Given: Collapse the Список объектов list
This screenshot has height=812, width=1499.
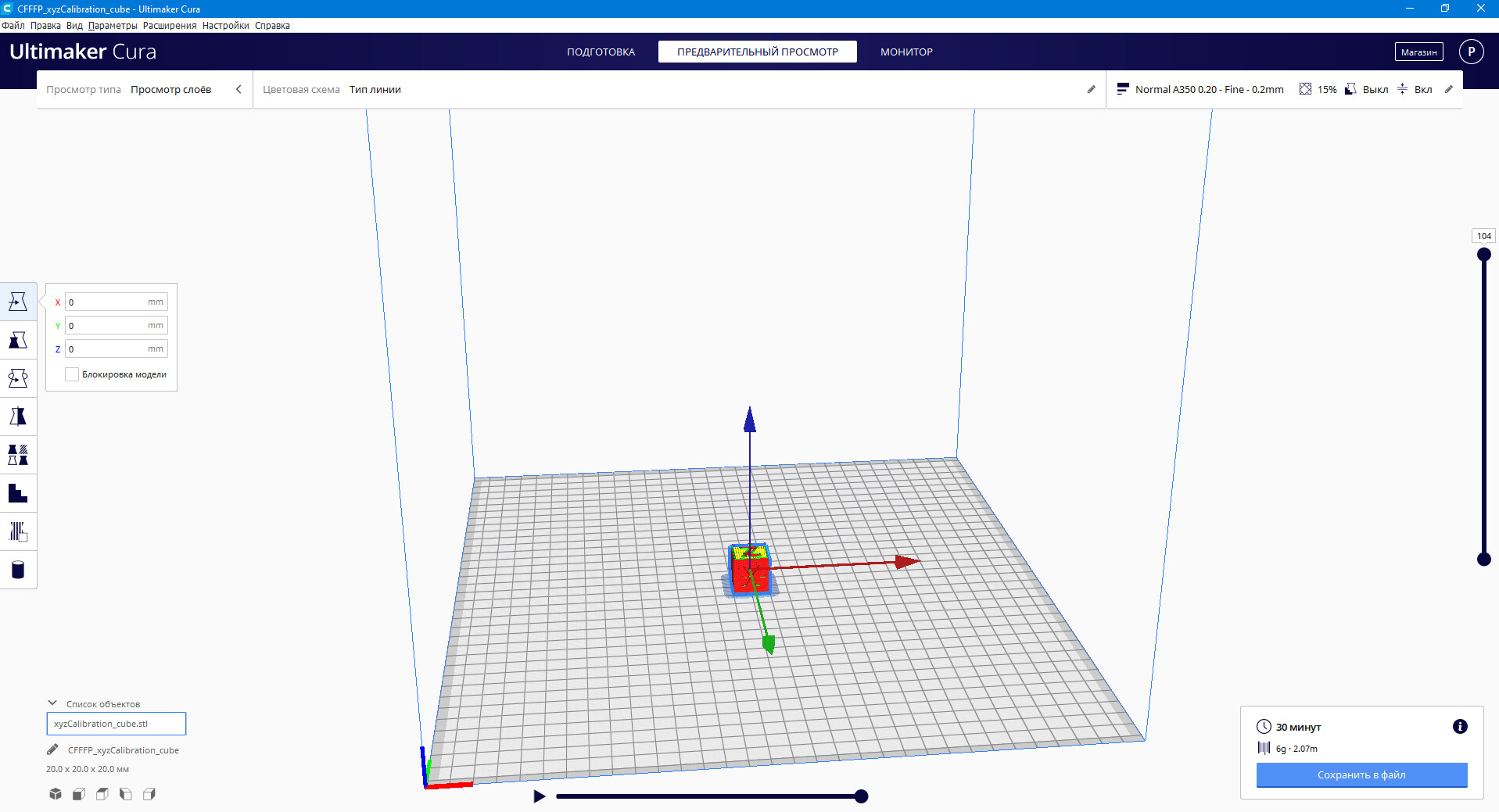Looking at the screenshot, I should pyautogui.click(x=52, y=703).
